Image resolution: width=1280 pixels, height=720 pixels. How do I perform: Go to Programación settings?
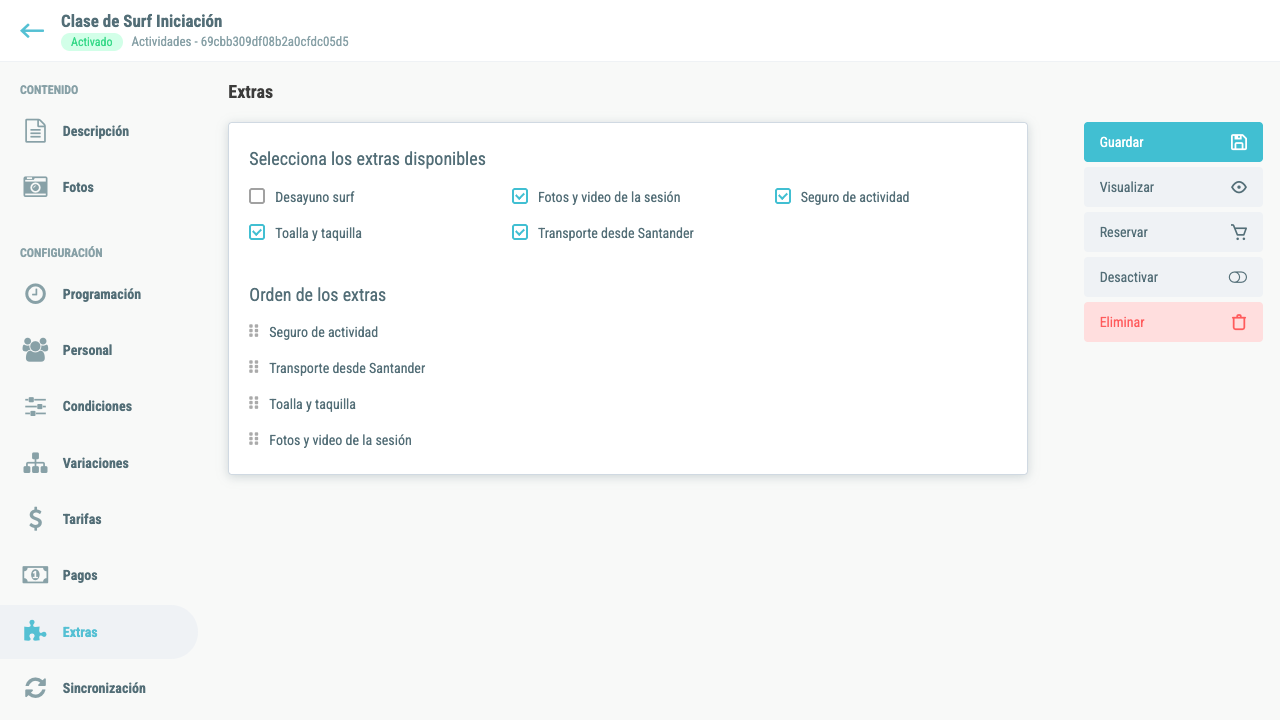coord(99,294)
